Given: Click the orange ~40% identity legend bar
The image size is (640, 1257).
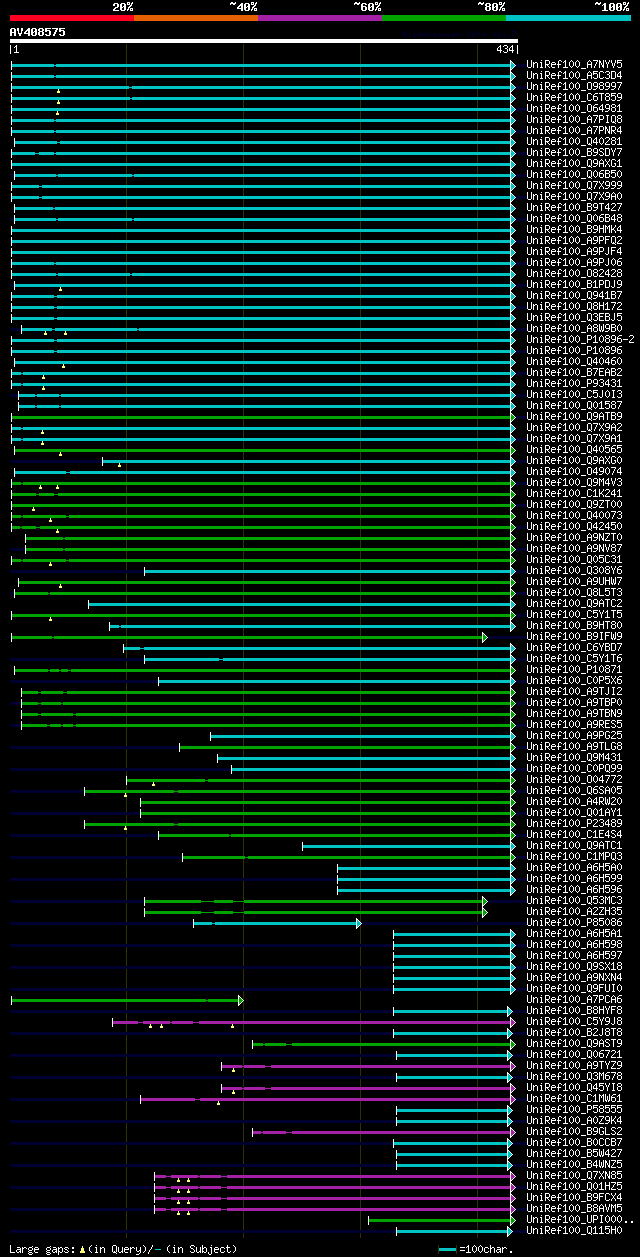Looking at the screenshot, I should point(196,17).
